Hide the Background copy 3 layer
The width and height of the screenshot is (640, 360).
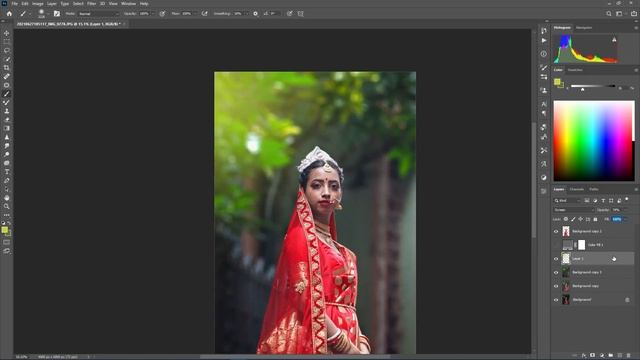tap(556, 272)
